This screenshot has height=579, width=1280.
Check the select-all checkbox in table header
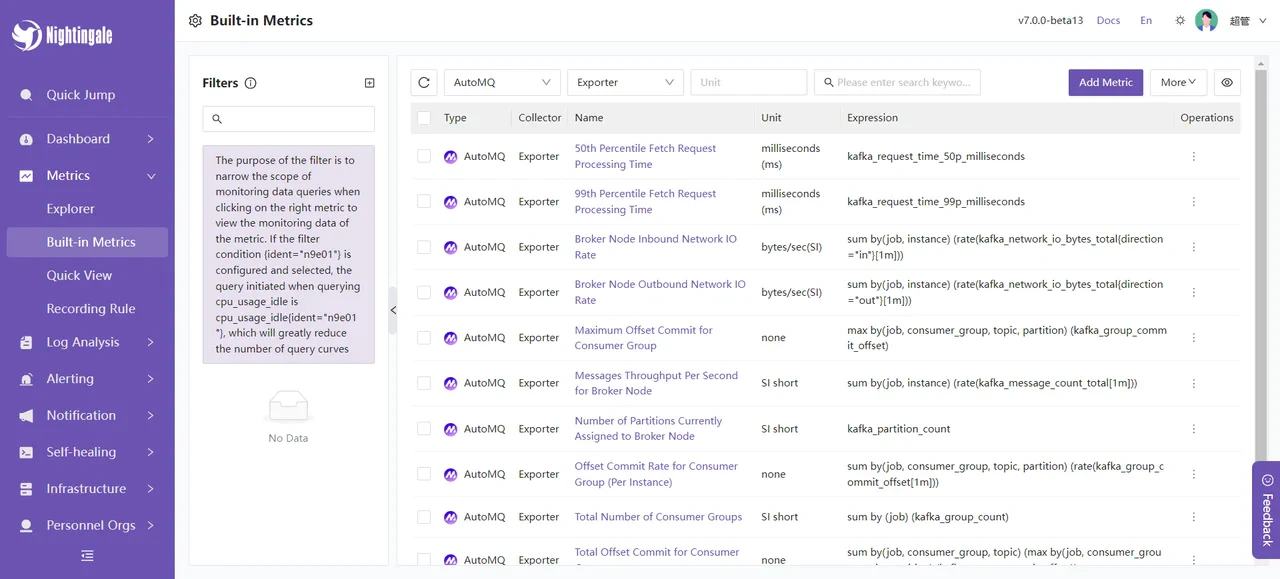(424, 118)
